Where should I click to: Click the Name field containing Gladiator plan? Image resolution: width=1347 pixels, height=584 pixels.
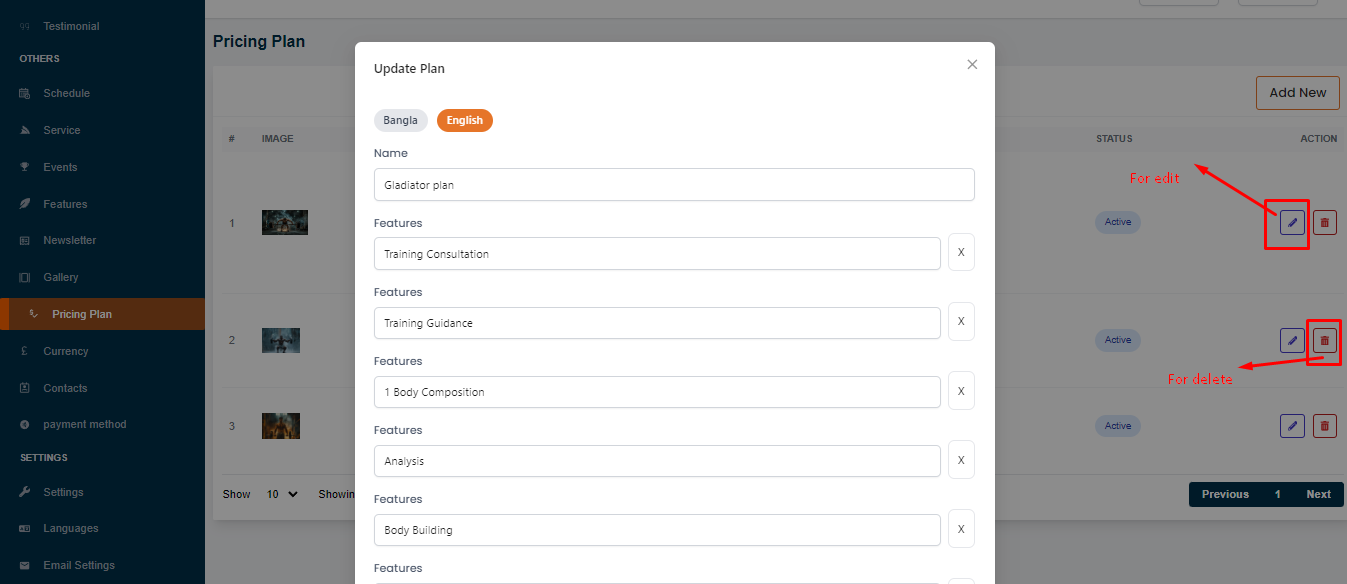pyautogui.click(x=673, y=185)
